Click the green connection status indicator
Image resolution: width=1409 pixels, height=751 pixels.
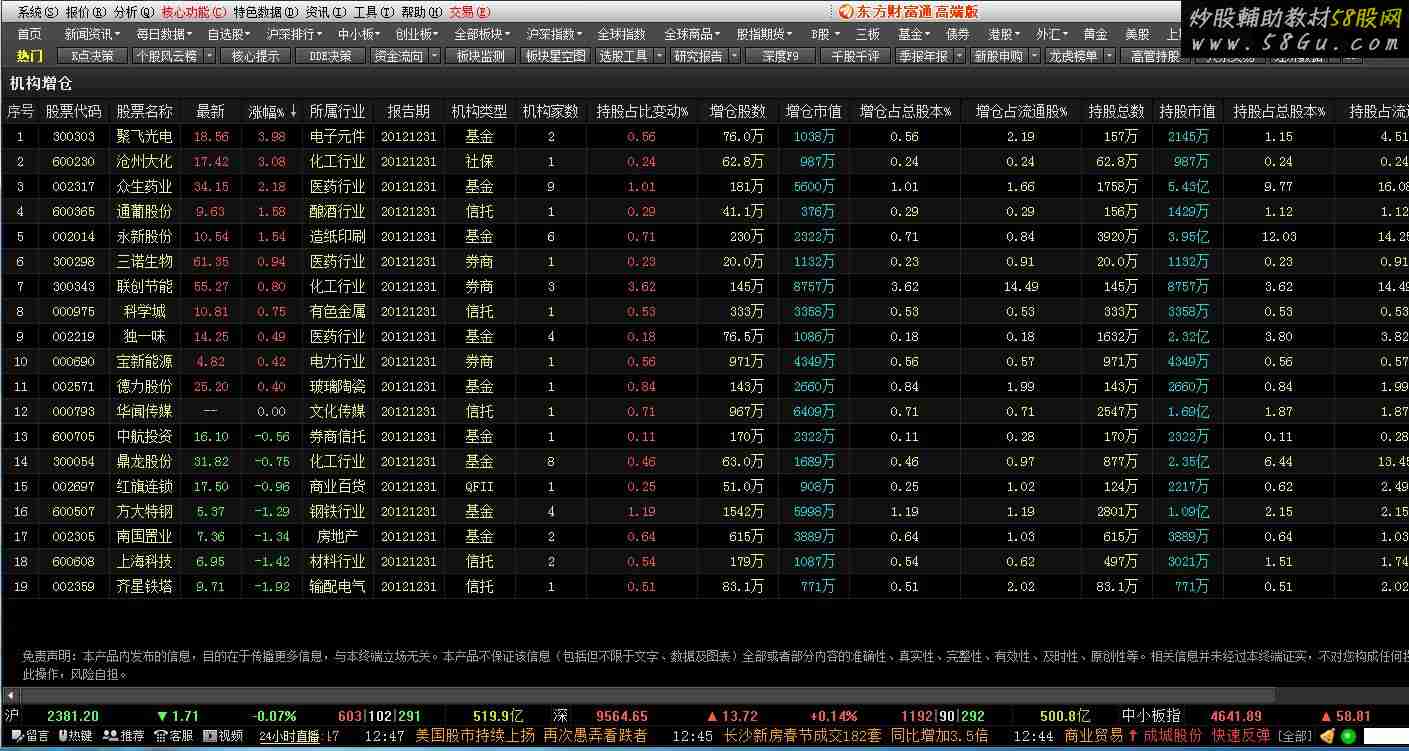point(1348,737)
